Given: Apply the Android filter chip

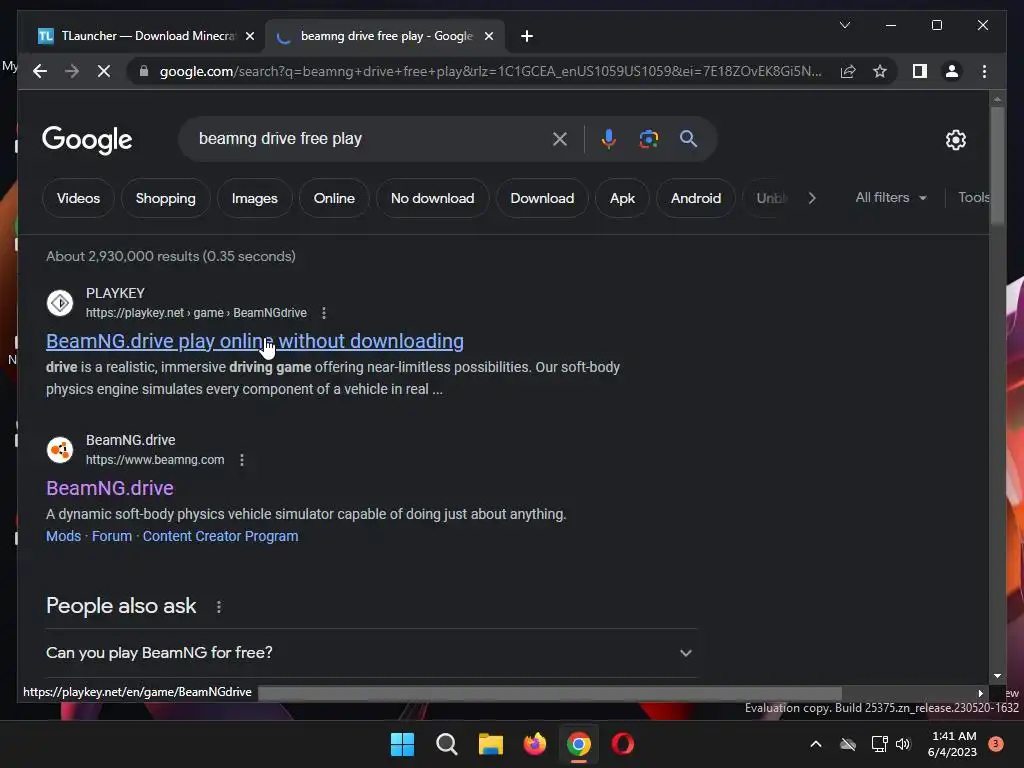Looking at the screenshot, I should pos(696,199).
